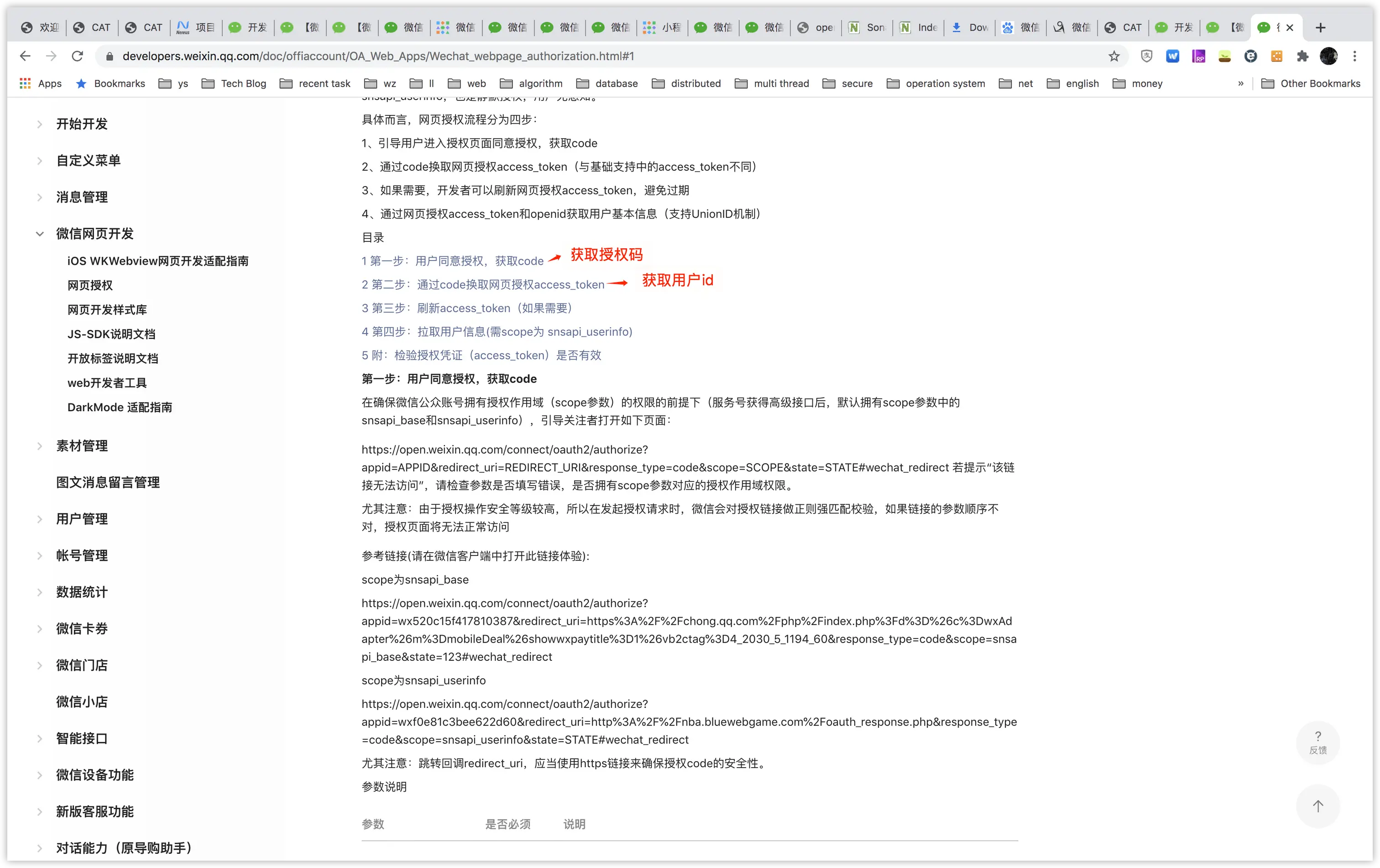Open 第三步 刷新access_token link
1380x868 pixels.
[x=466, y=308]
